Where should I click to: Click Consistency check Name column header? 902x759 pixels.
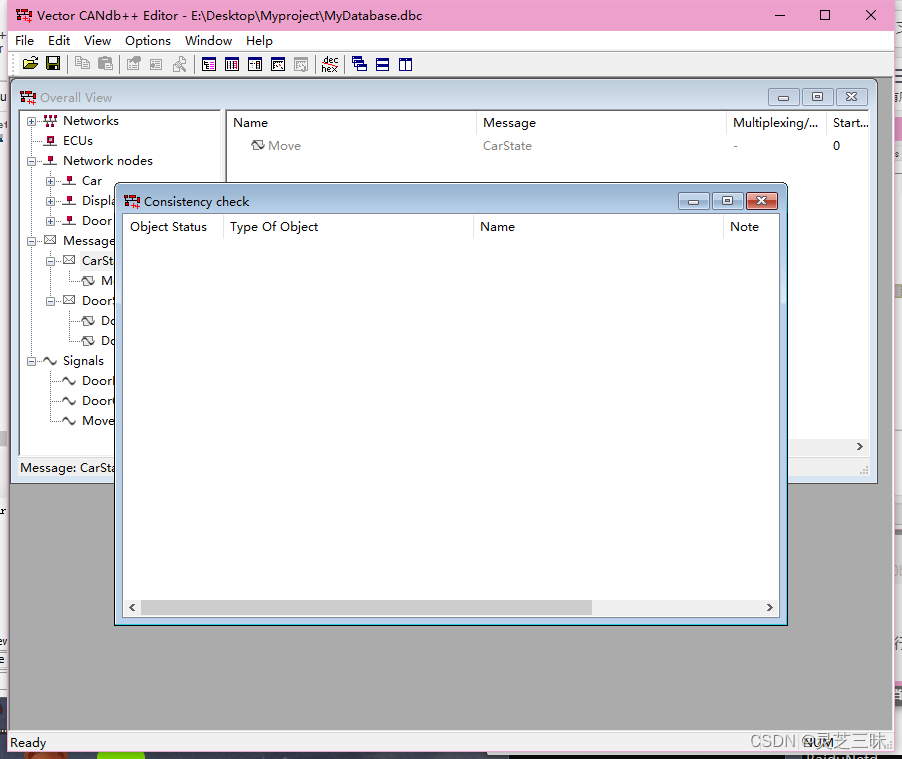pos(598,227)
